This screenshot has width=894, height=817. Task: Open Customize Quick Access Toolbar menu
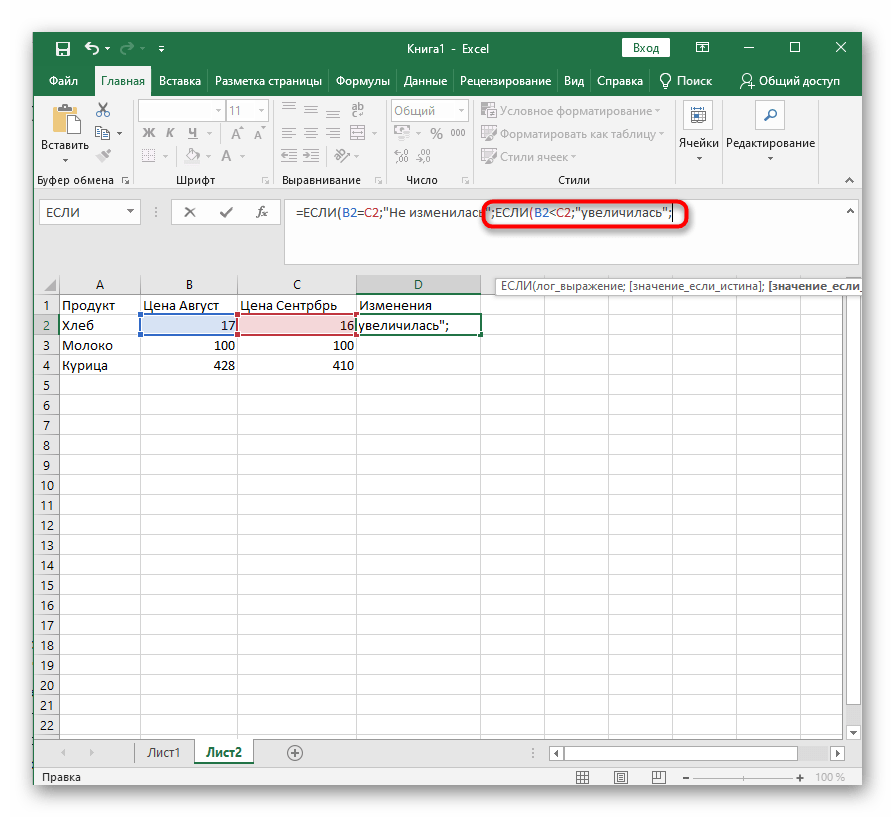[161, 49]
